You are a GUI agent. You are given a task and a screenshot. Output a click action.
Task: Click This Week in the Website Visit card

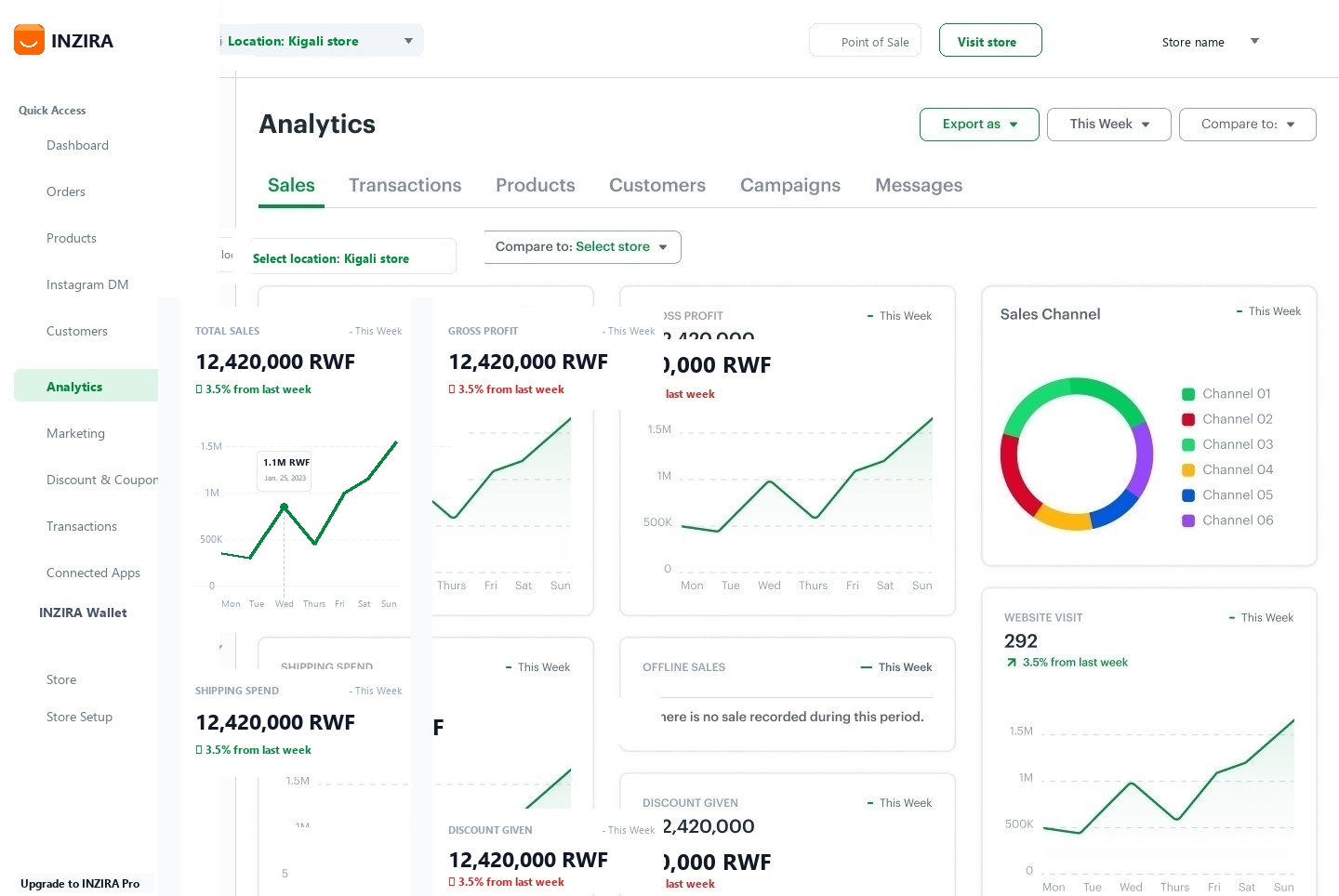pyautogui.click(x=1266, y=618)
